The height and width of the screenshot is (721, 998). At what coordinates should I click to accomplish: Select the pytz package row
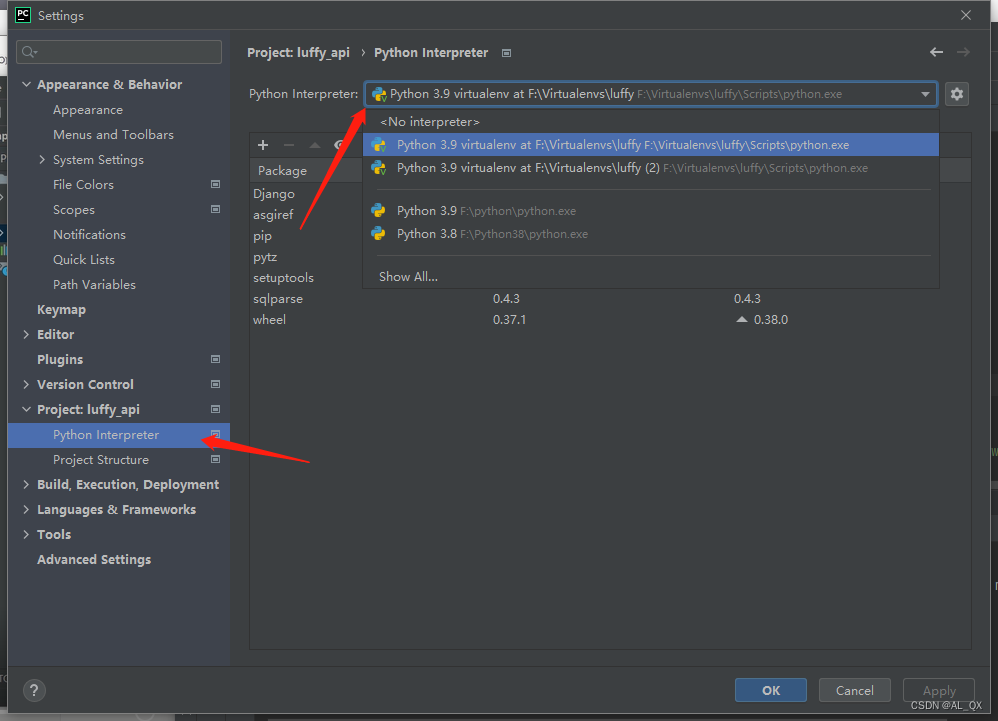(x=265, y=256)
